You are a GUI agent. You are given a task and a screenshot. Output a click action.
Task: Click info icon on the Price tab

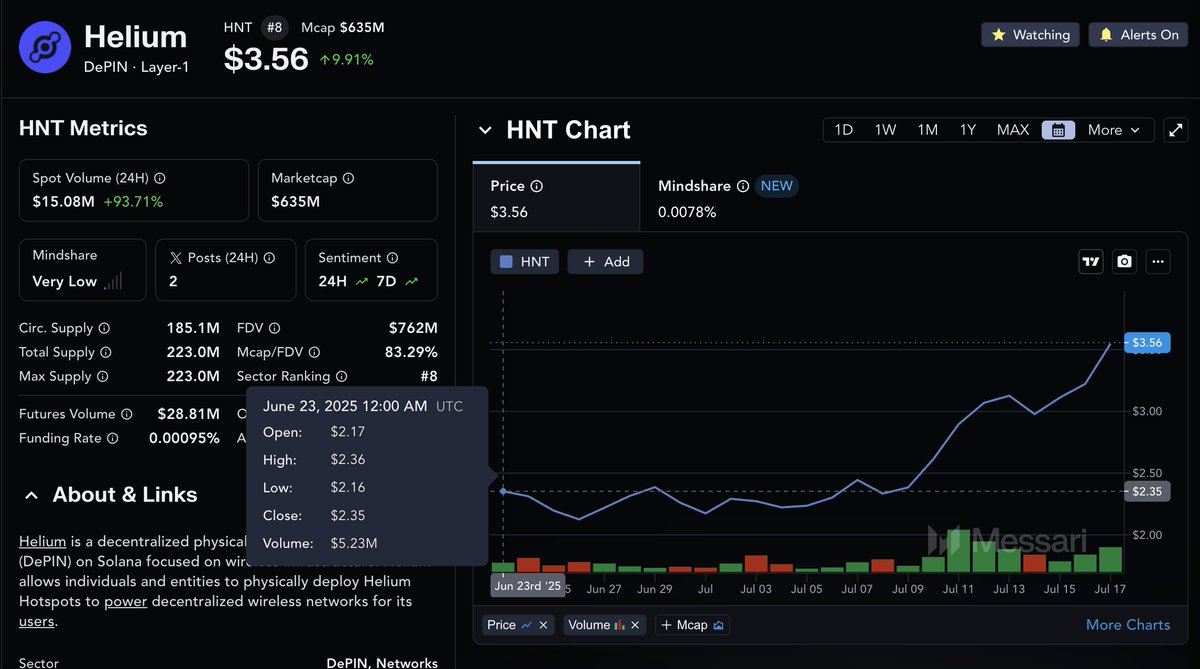click(x=537, y=186)
